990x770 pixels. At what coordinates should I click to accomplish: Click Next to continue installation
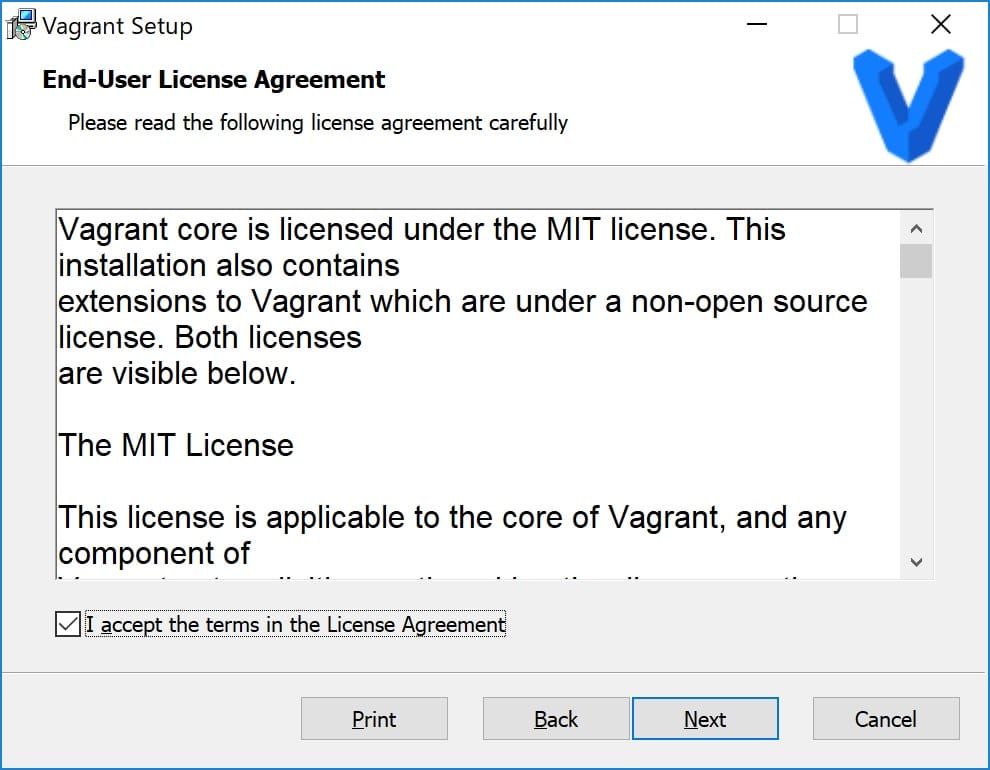[x=705, y=719]
